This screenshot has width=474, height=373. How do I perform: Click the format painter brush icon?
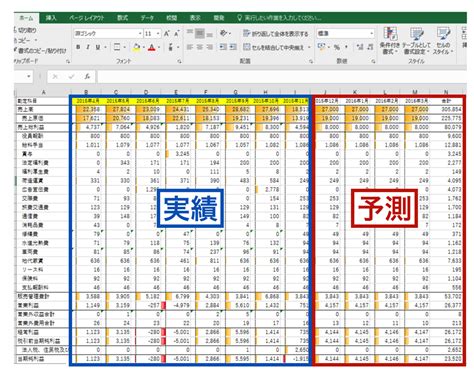tap(16, 50)
